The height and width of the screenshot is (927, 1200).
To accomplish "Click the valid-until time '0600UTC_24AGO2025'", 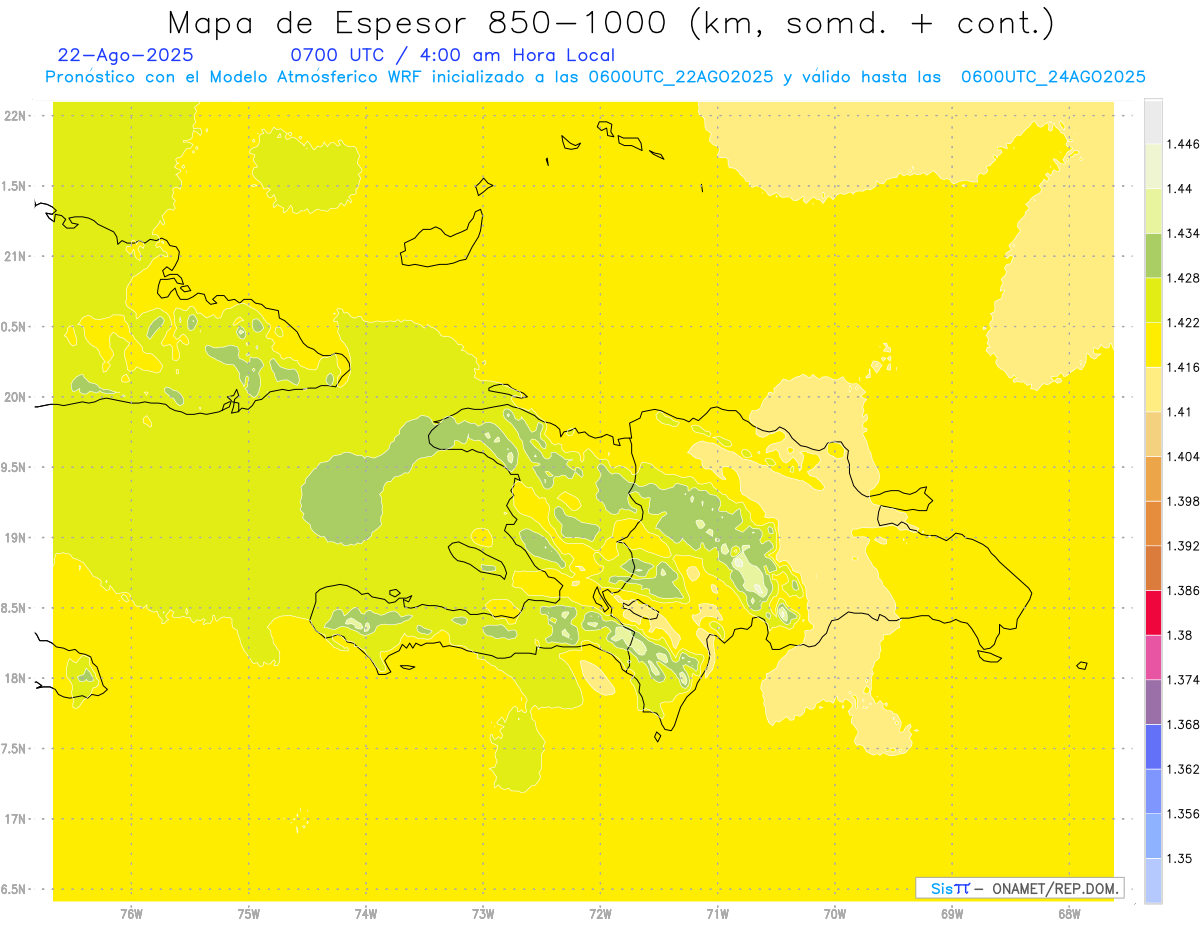I will pos(1052,77).
